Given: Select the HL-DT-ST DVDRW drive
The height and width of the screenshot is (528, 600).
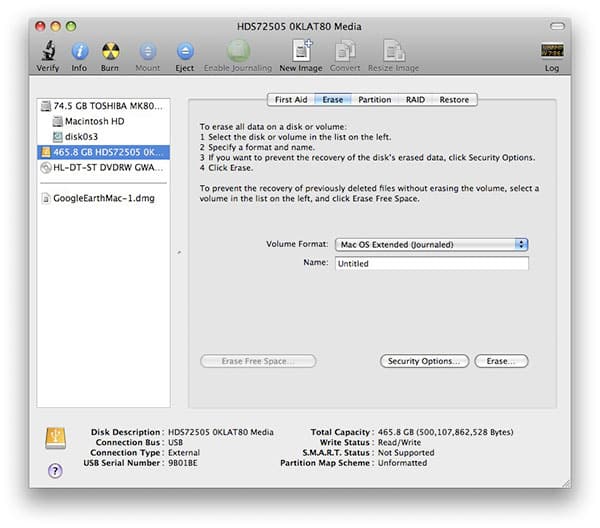Looking at the screenshot, I should click(x=103, y=168).
